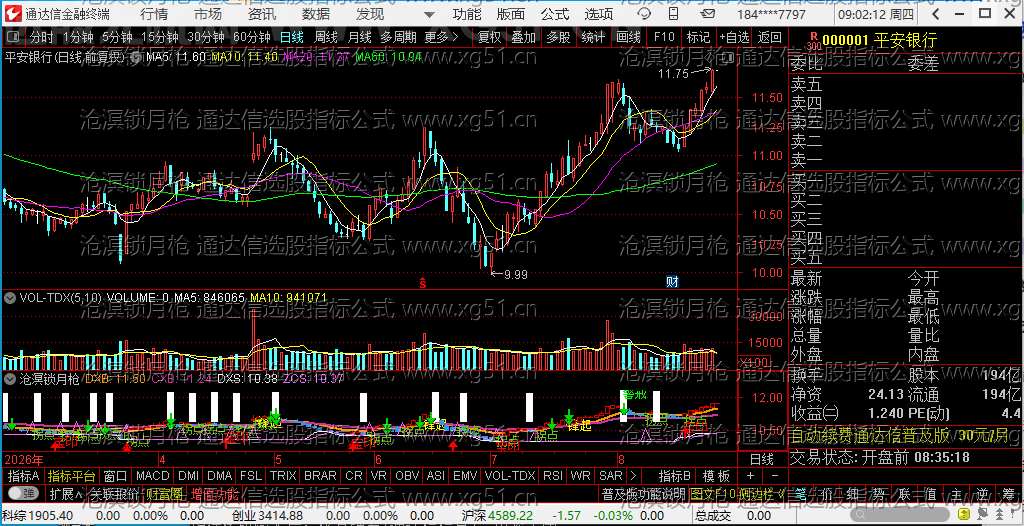Select the TRIX indicator tab
Screen dimensions: 1024x526
tap(283, 476)
